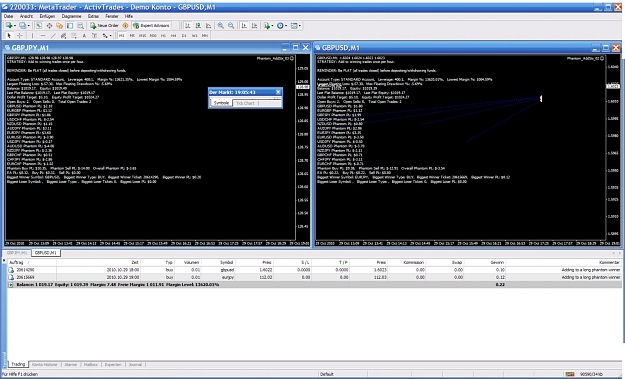The height and width of the screenshot is (379, 625).
Task: Zoom in the chart
Action: click(220, 26)
